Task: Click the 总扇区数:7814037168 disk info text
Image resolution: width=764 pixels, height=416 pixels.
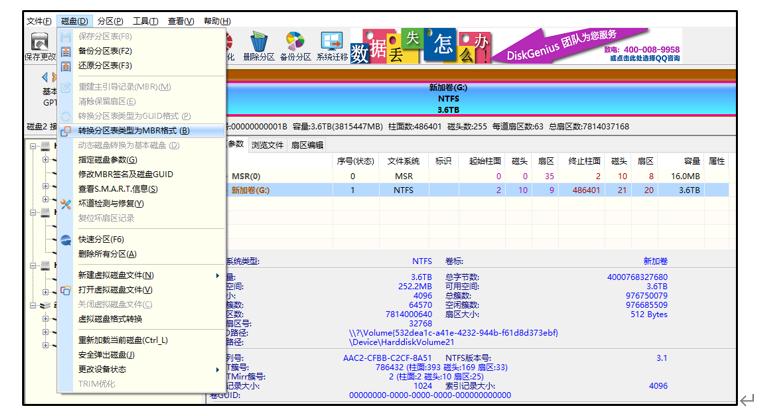Action: [x=589, y=127]
